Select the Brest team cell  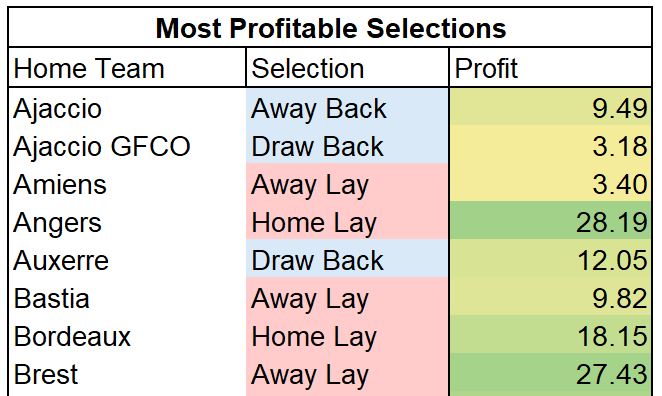[x=127, y=374]
